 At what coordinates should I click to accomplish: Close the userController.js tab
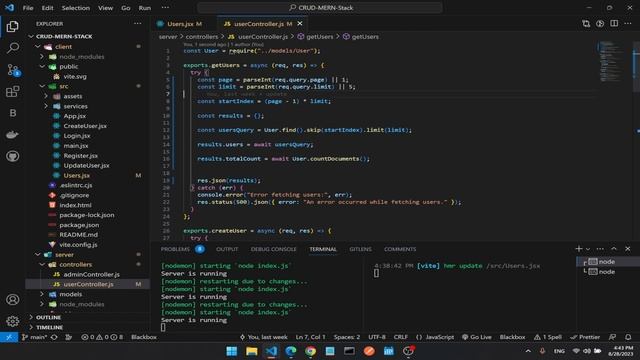(300, 24)
